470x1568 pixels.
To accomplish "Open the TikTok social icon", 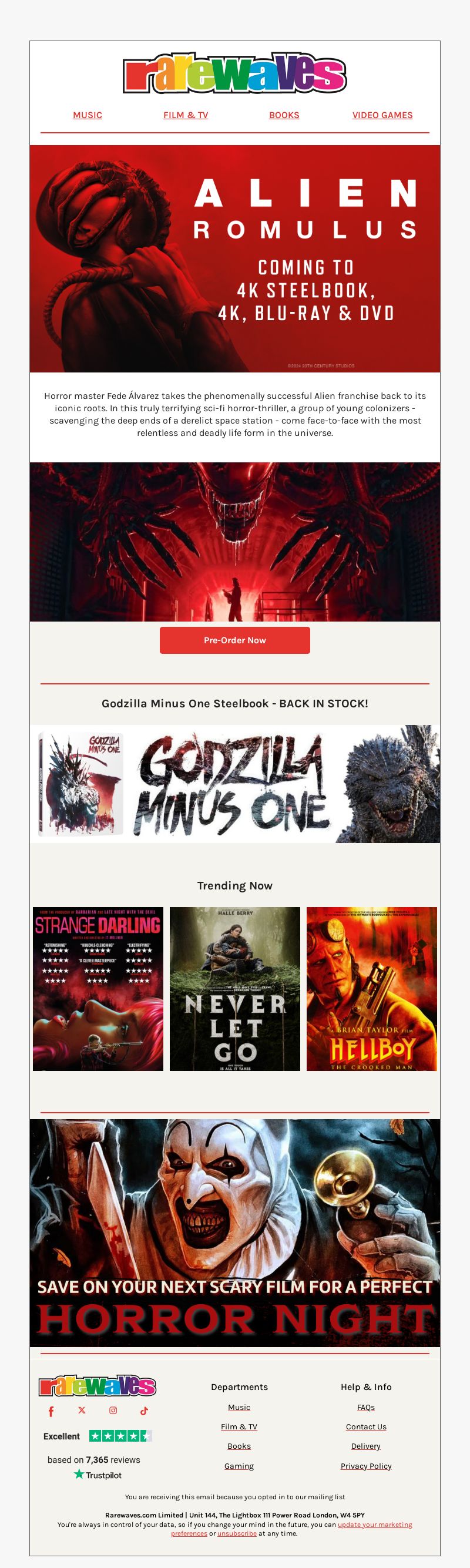I will pyautogui.click(x=145, y=1411).
